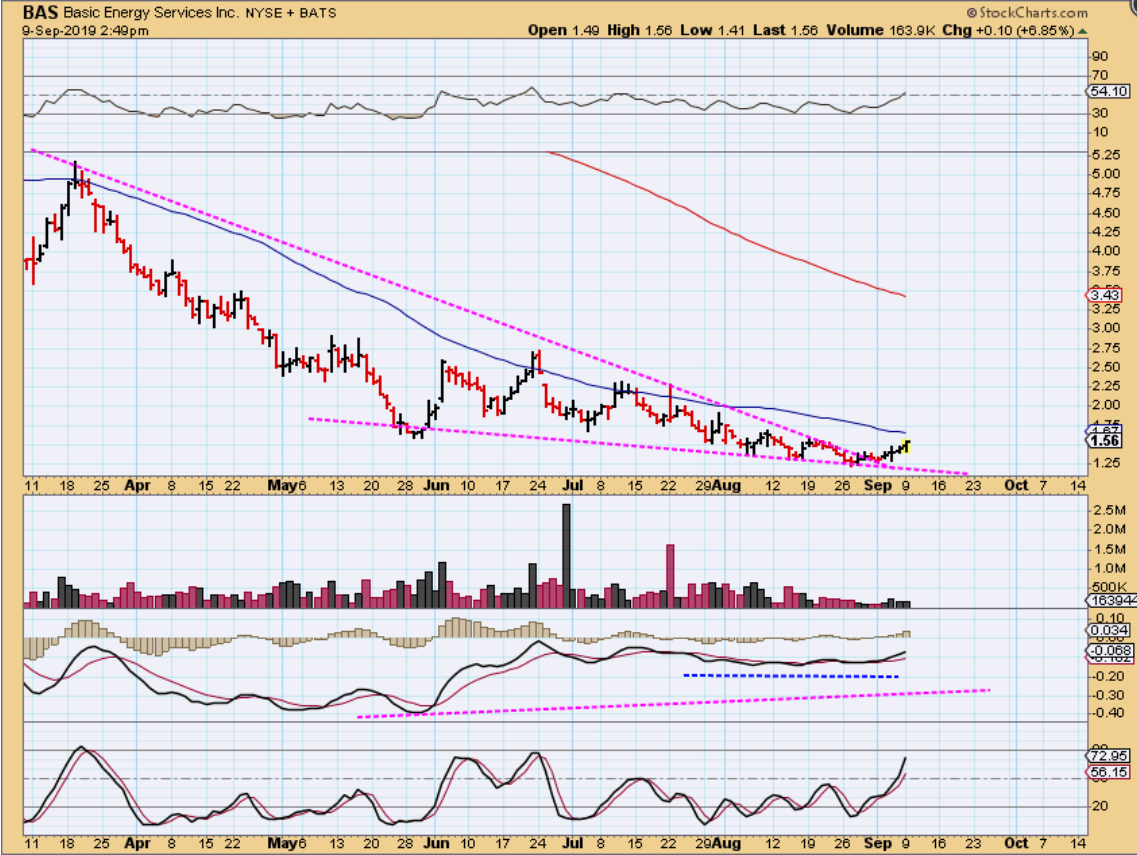This screenshot has width=1137, height=855.
Task: Click the RSI value label 54.10
Action: click(x=1111, y=91)
